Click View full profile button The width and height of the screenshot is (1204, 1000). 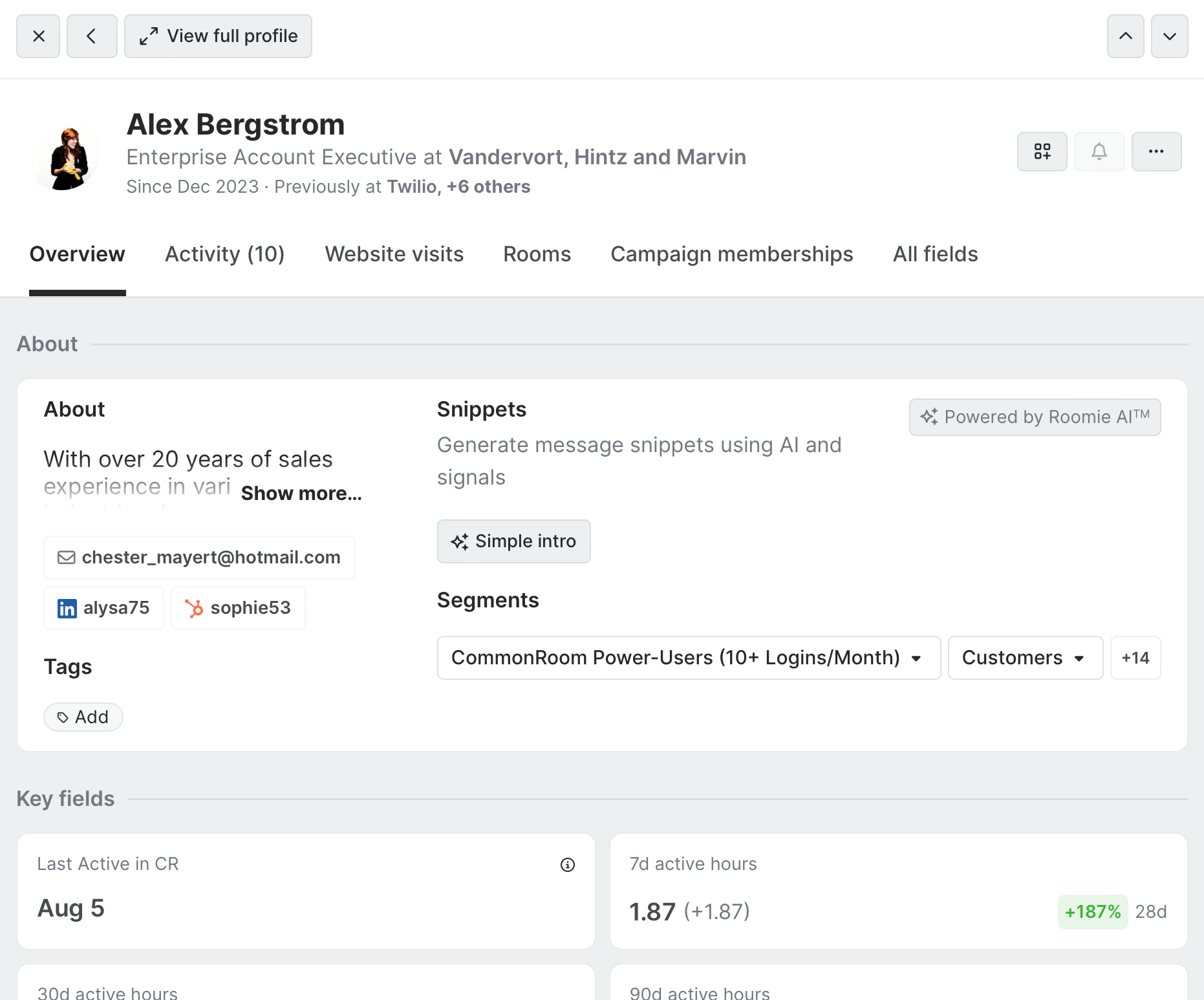click(x=218, y=36)
